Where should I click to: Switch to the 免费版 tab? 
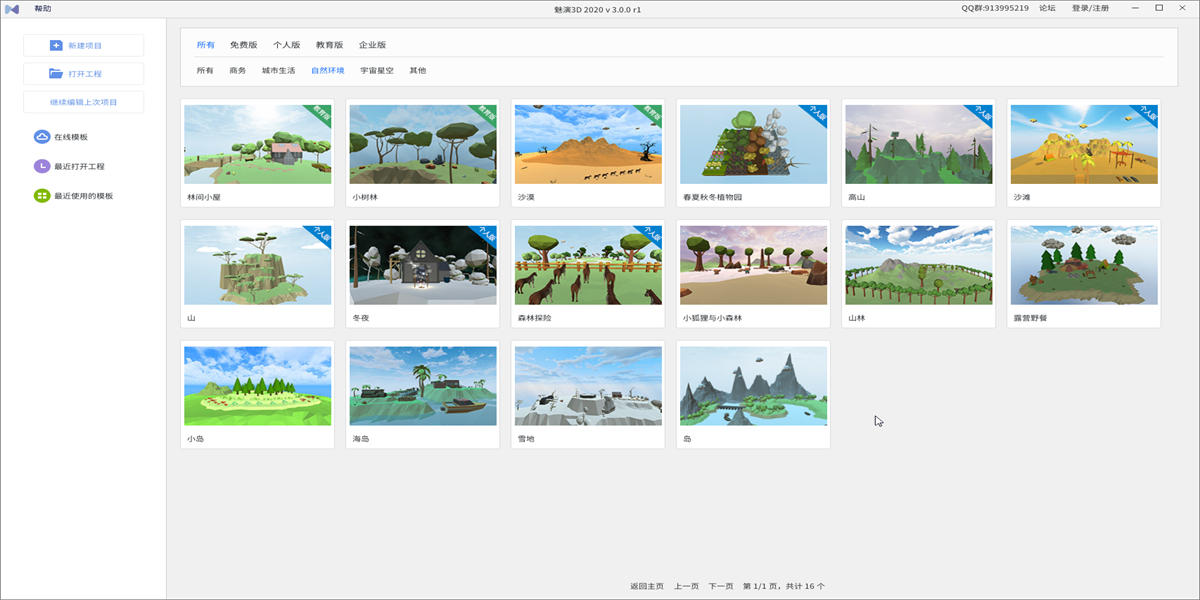pyautogui.click(x=243, y=45)
